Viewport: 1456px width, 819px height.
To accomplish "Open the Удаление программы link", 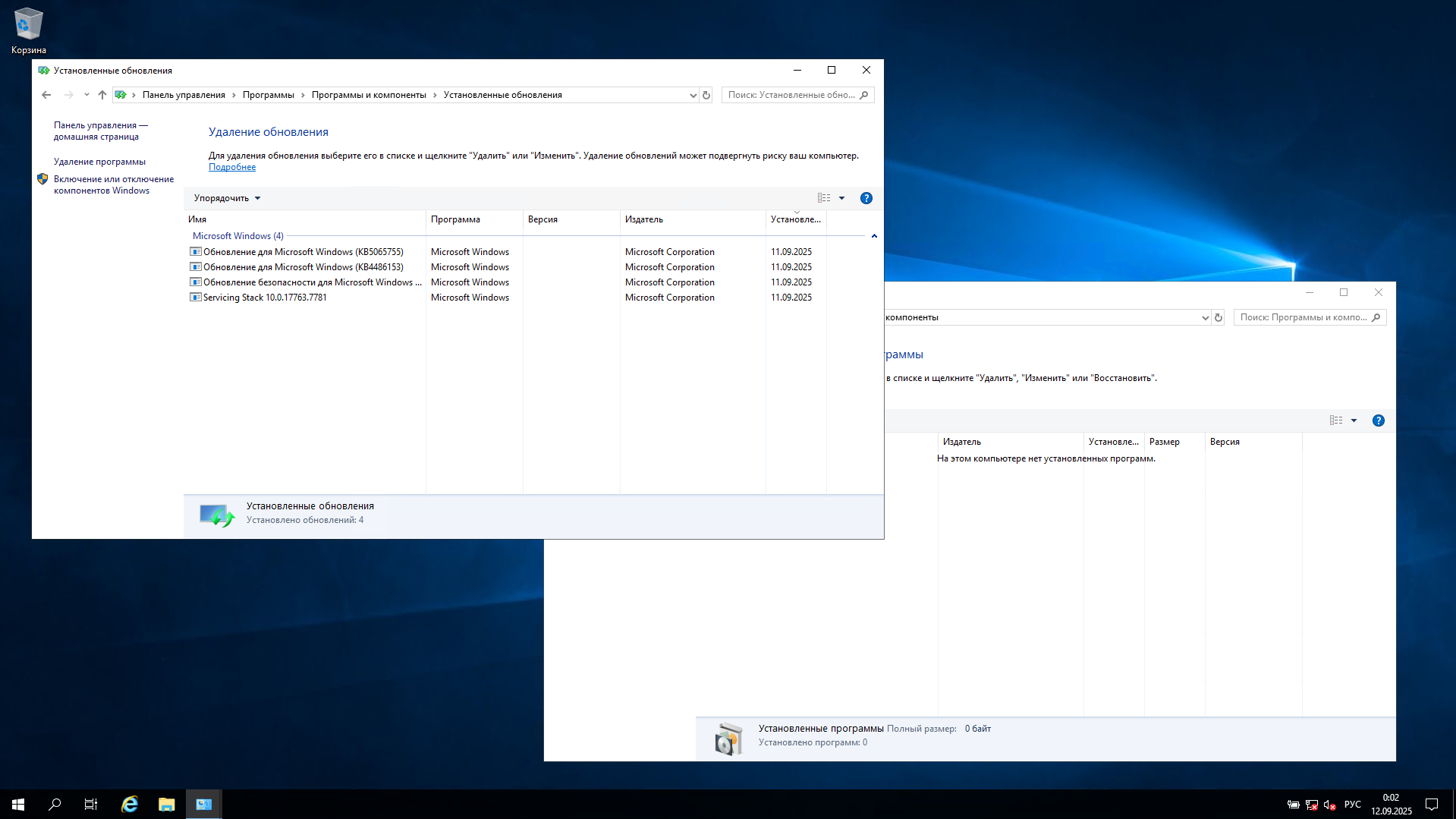I will [99, 162].
